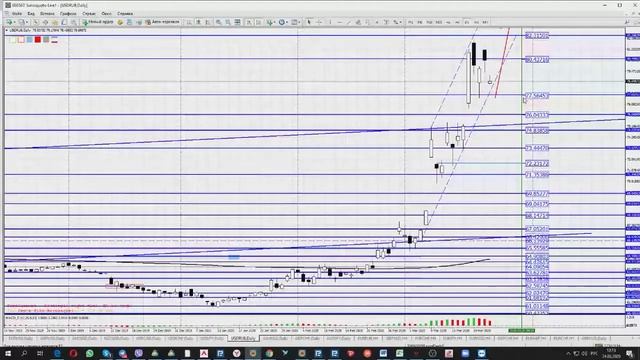Image resolution: width=640 pixels, height=360 pixels.
Task: Tile chart windows icon
Action: pyautogui.click(x=237, y=22)
